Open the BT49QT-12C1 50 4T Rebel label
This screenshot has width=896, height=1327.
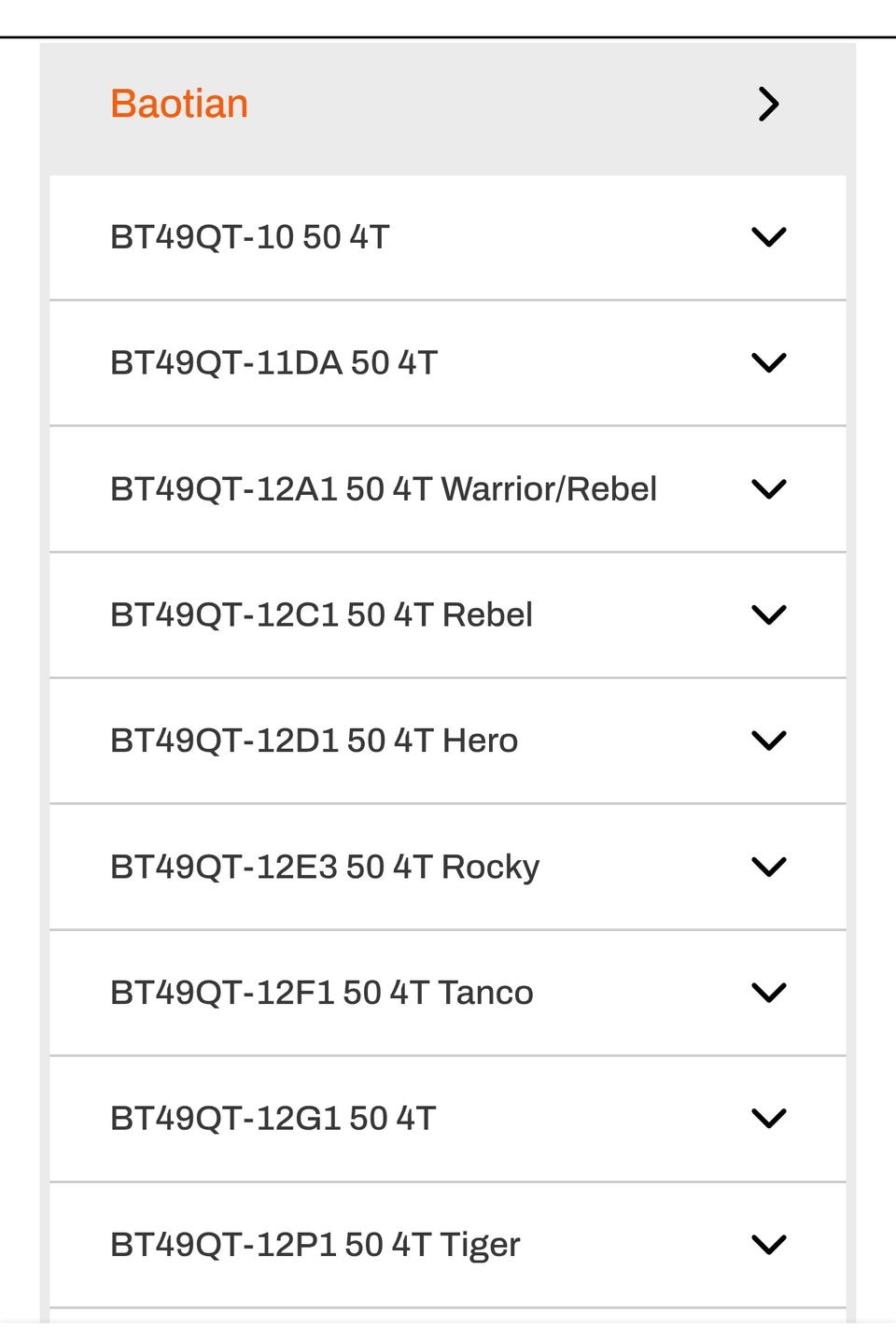point(321,614)
